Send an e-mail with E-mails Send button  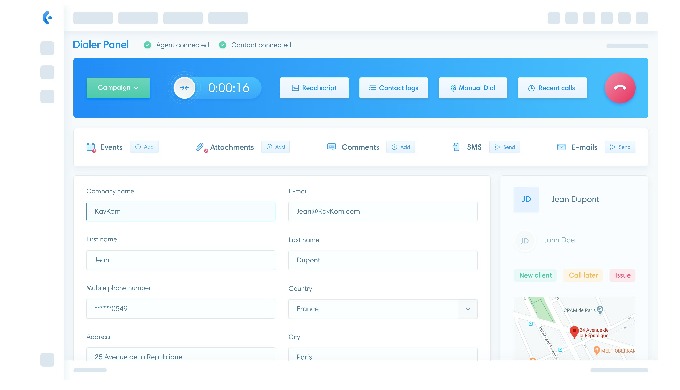click(620, 147)
